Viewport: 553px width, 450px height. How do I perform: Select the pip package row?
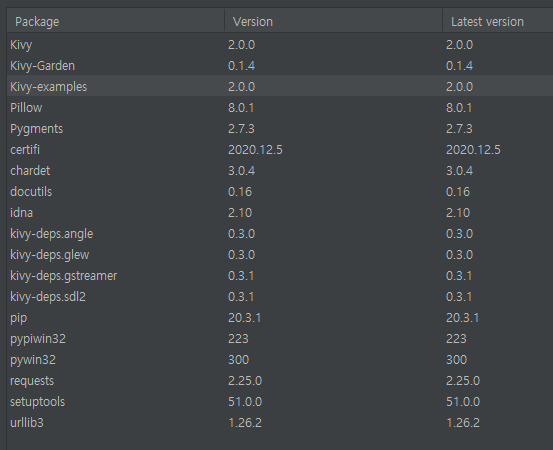tap(280, 317)
